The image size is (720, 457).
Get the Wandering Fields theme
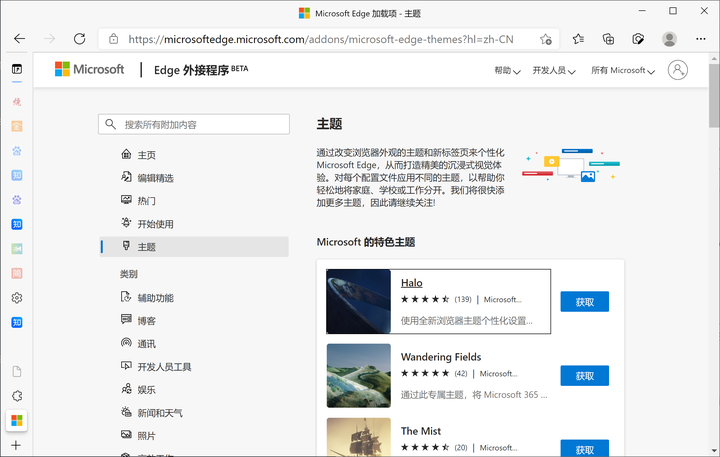point(585,376)
